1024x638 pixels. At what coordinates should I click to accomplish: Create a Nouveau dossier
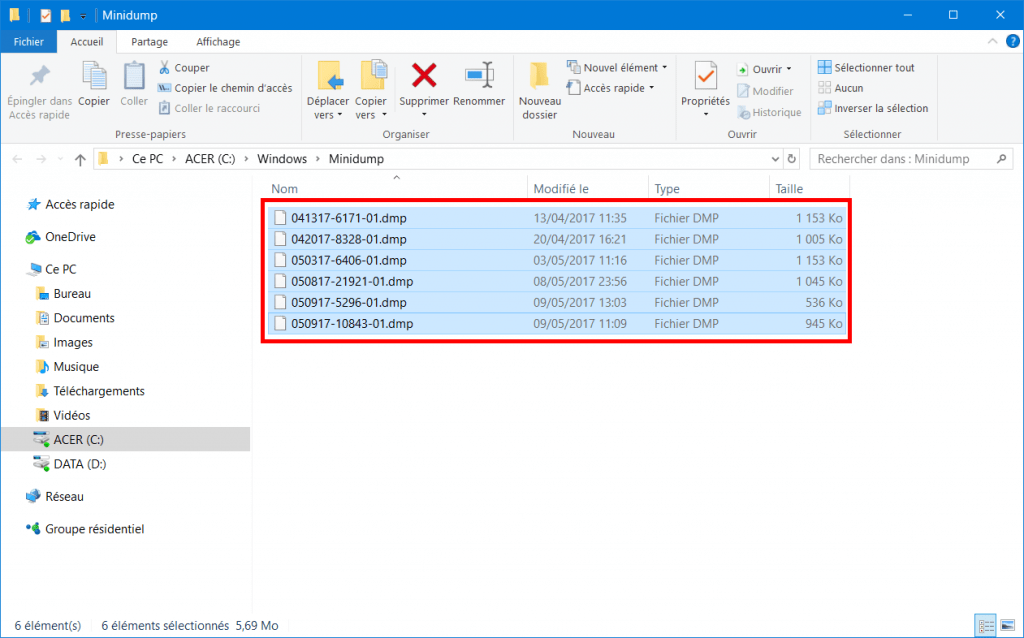click(539, 90)
